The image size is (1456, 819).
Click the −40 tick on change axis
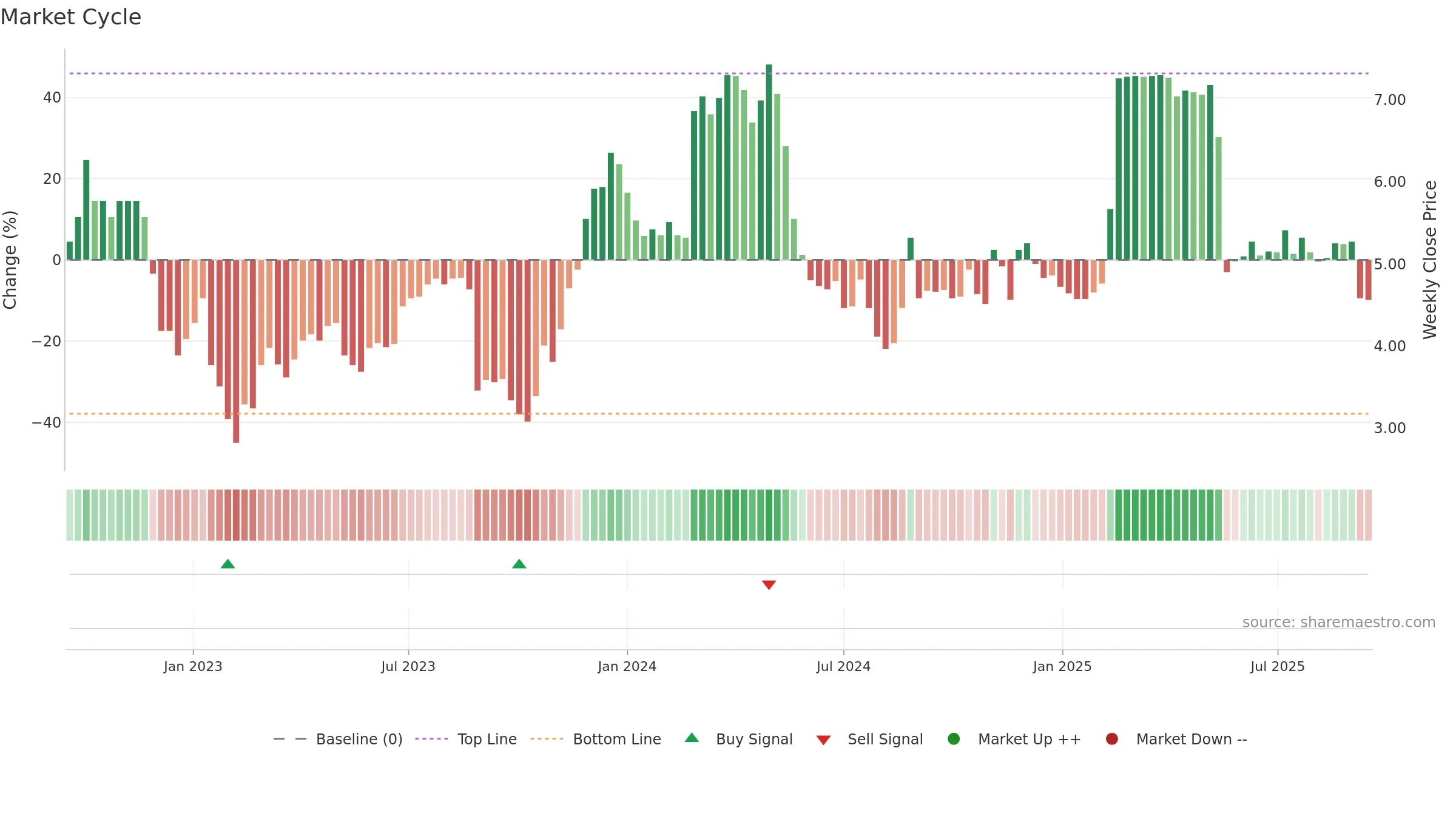(46, 422)
